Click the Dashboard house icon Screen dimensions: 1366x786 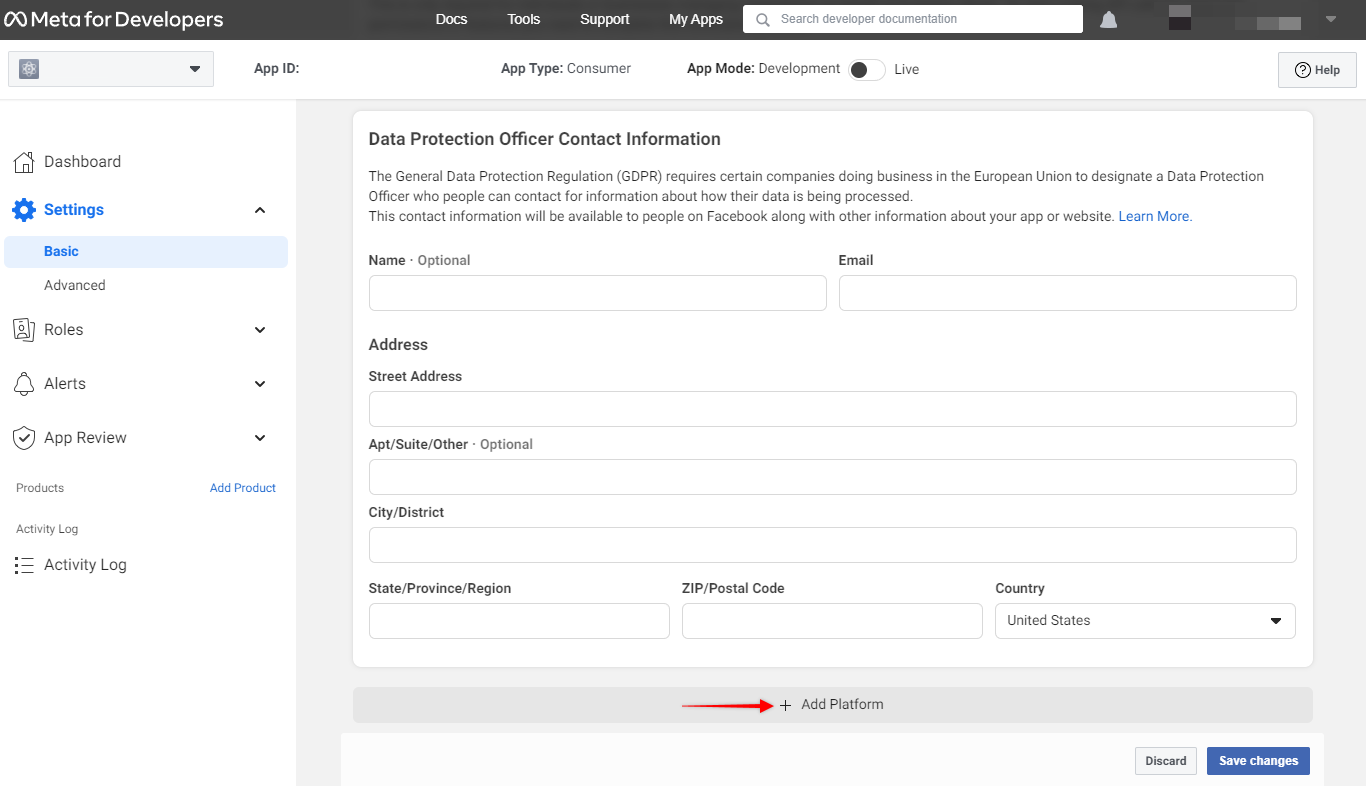(x=24, y=162)
